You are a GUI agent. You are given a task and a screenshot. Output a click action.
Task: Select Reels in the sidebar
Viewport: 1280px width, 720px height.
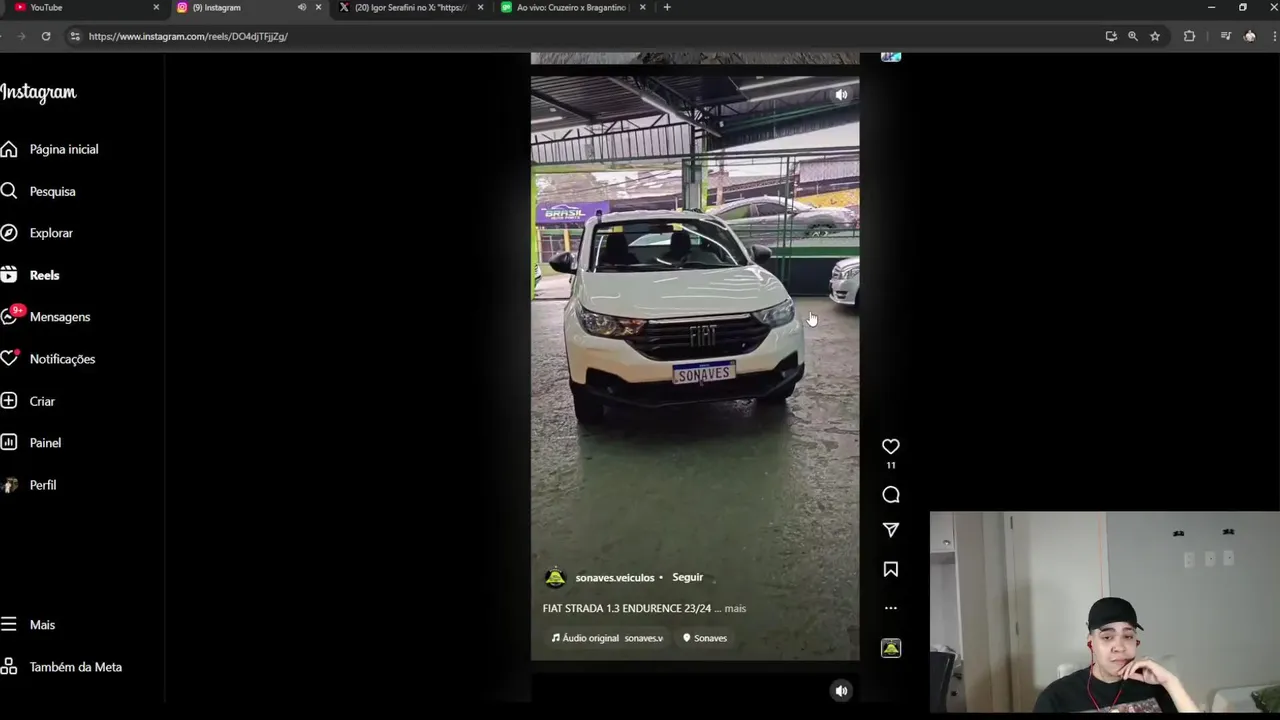tap(30, 275)
